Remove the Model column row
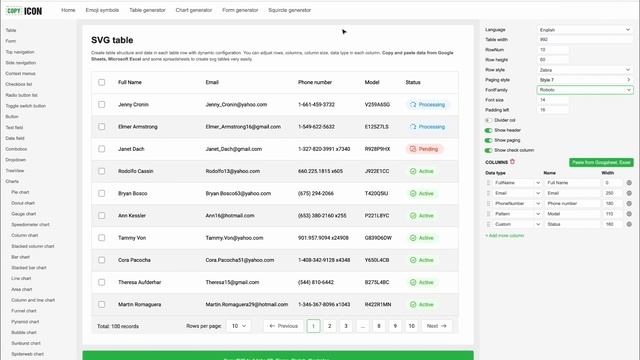The width and height of the screenshot is (640, 360). click(x=629, y=214)
